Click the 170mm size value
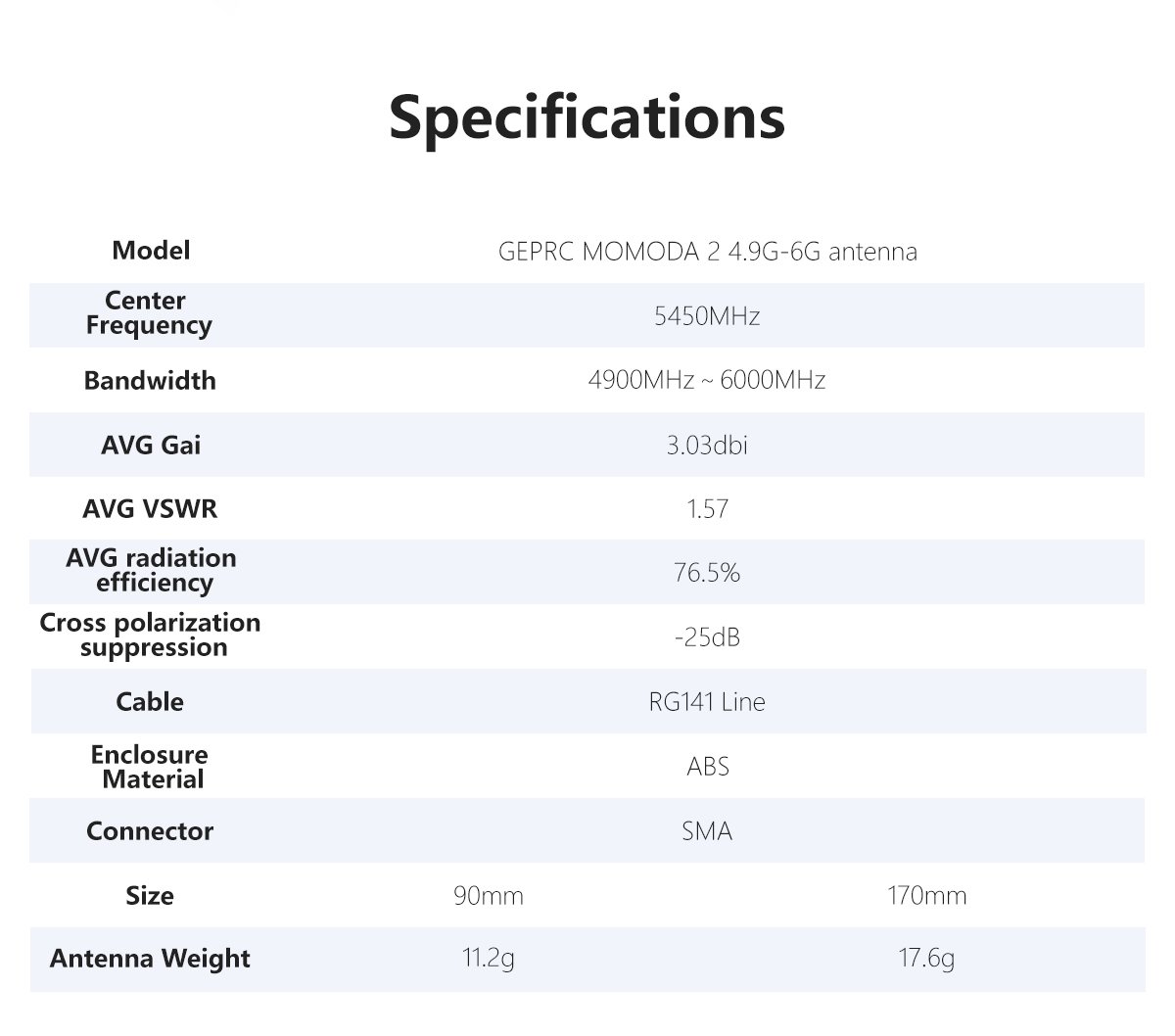Screen dimensions: 1175x1036 pos(926,896)
